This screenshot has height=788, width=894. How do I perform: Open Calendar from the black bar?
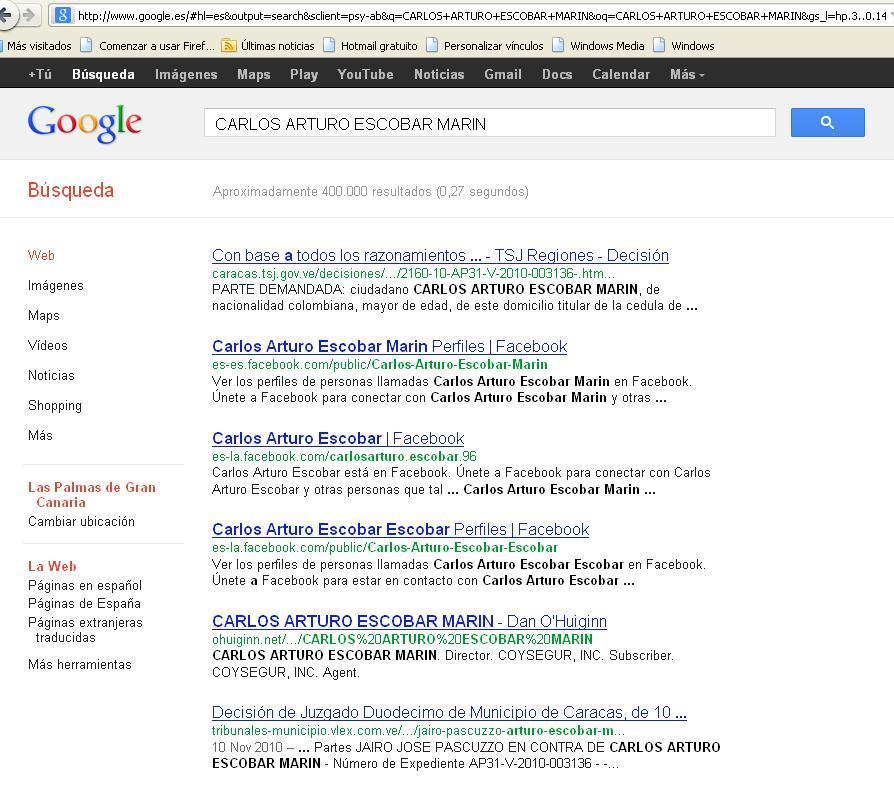tap(621, 74)
